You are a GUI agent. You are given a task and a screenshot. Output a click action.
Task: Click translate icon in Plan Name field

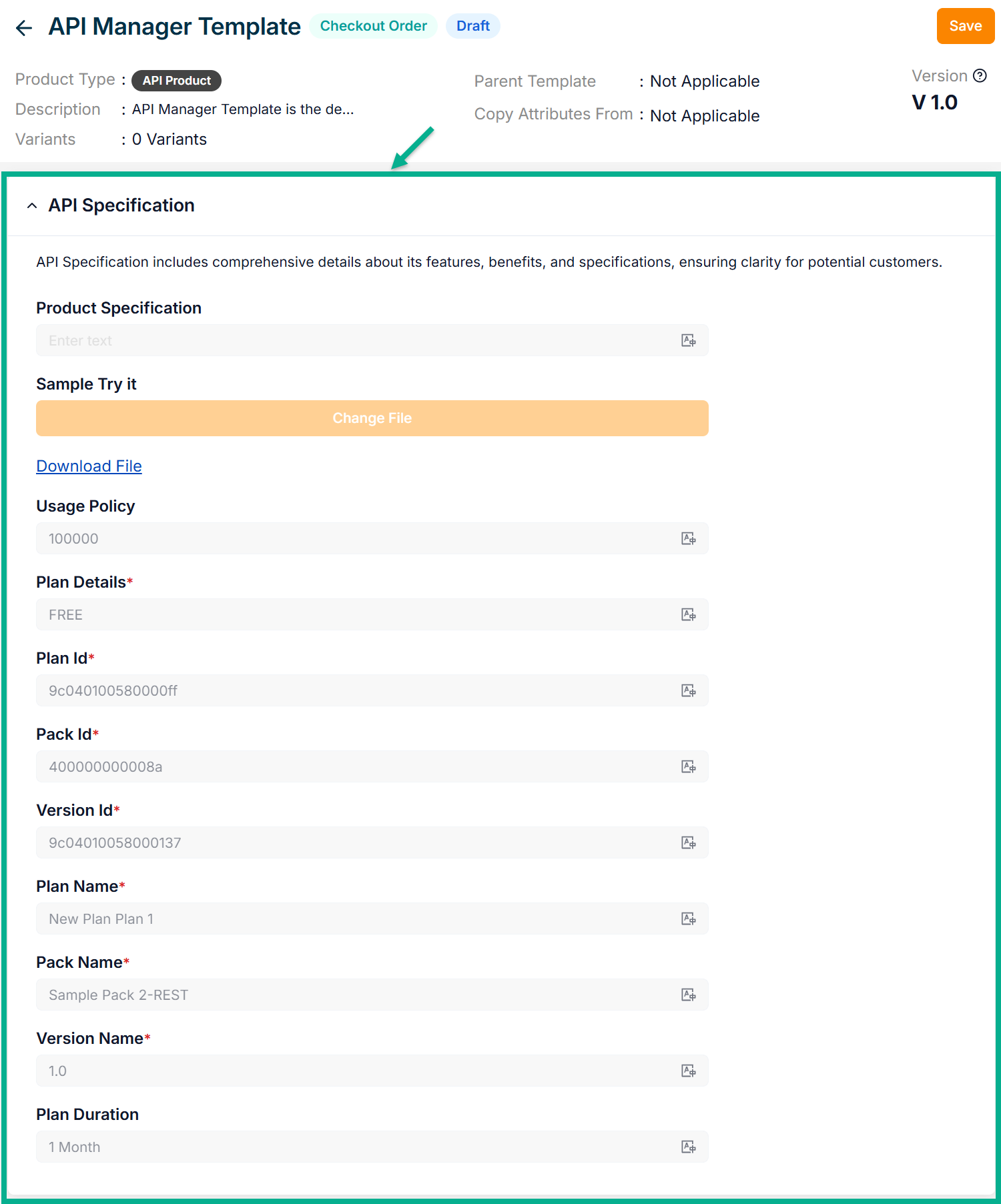click(x=688, y=919)
